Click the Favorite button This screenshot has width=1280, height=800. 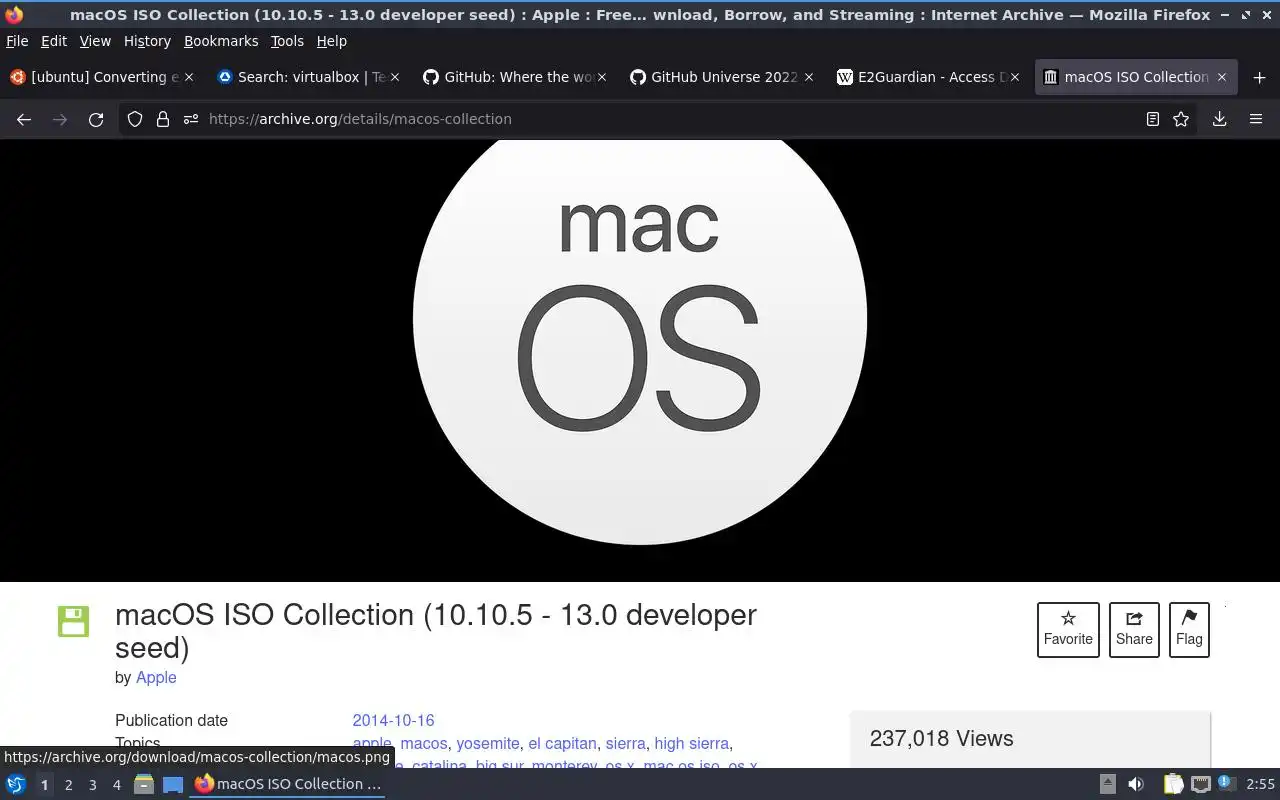point(1068,630)
